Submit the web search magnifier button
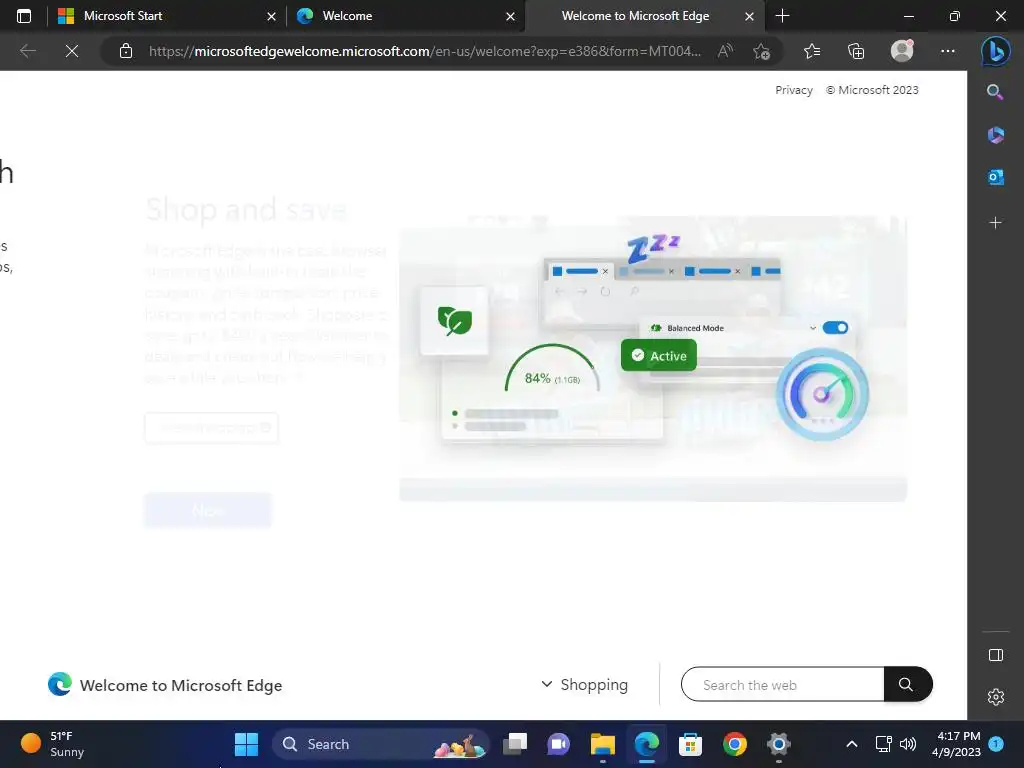 pos(907,684)
